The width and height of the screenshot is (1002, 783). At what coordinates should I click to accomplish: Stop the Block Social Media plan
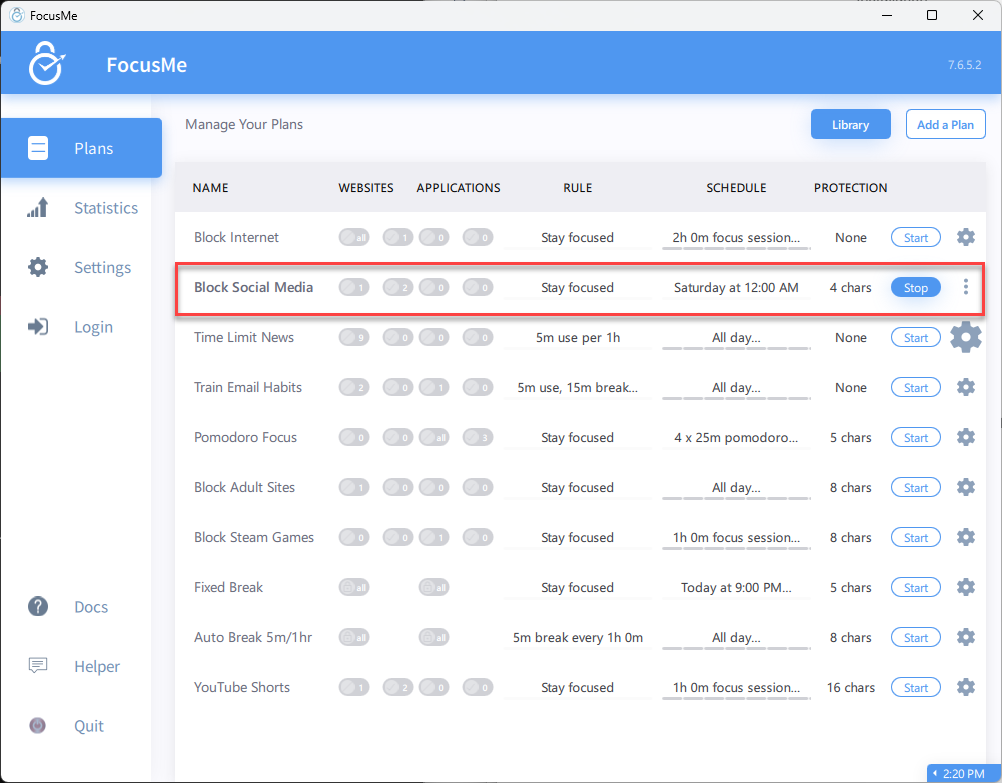click(x=916, y=288)
